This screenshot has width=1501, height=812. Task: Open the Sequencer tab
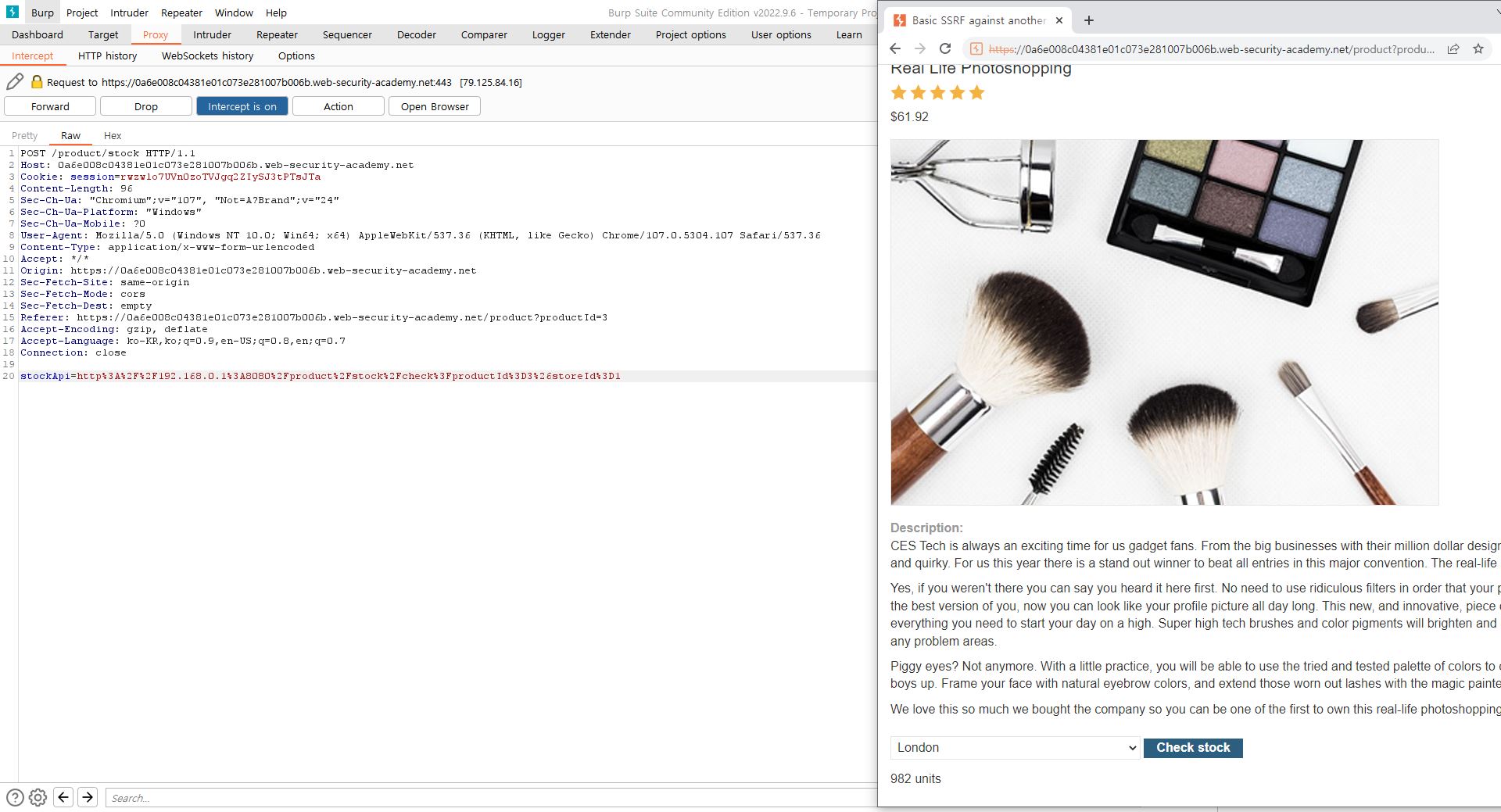(x=347, y=34)
